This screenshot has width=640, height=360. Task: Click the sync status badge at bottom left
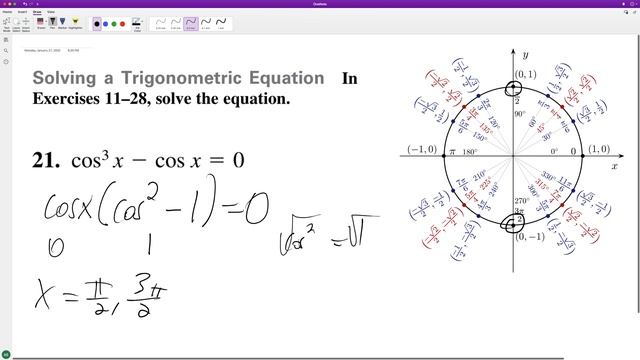click(x=6, y=355)
